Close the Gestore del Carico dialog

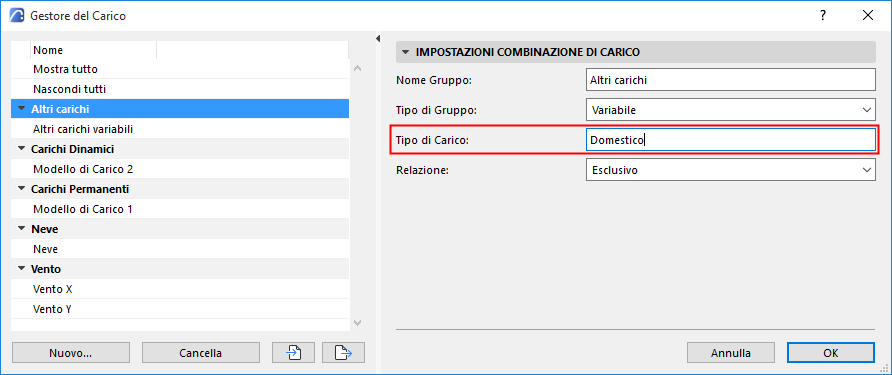(x=868, y=16)
